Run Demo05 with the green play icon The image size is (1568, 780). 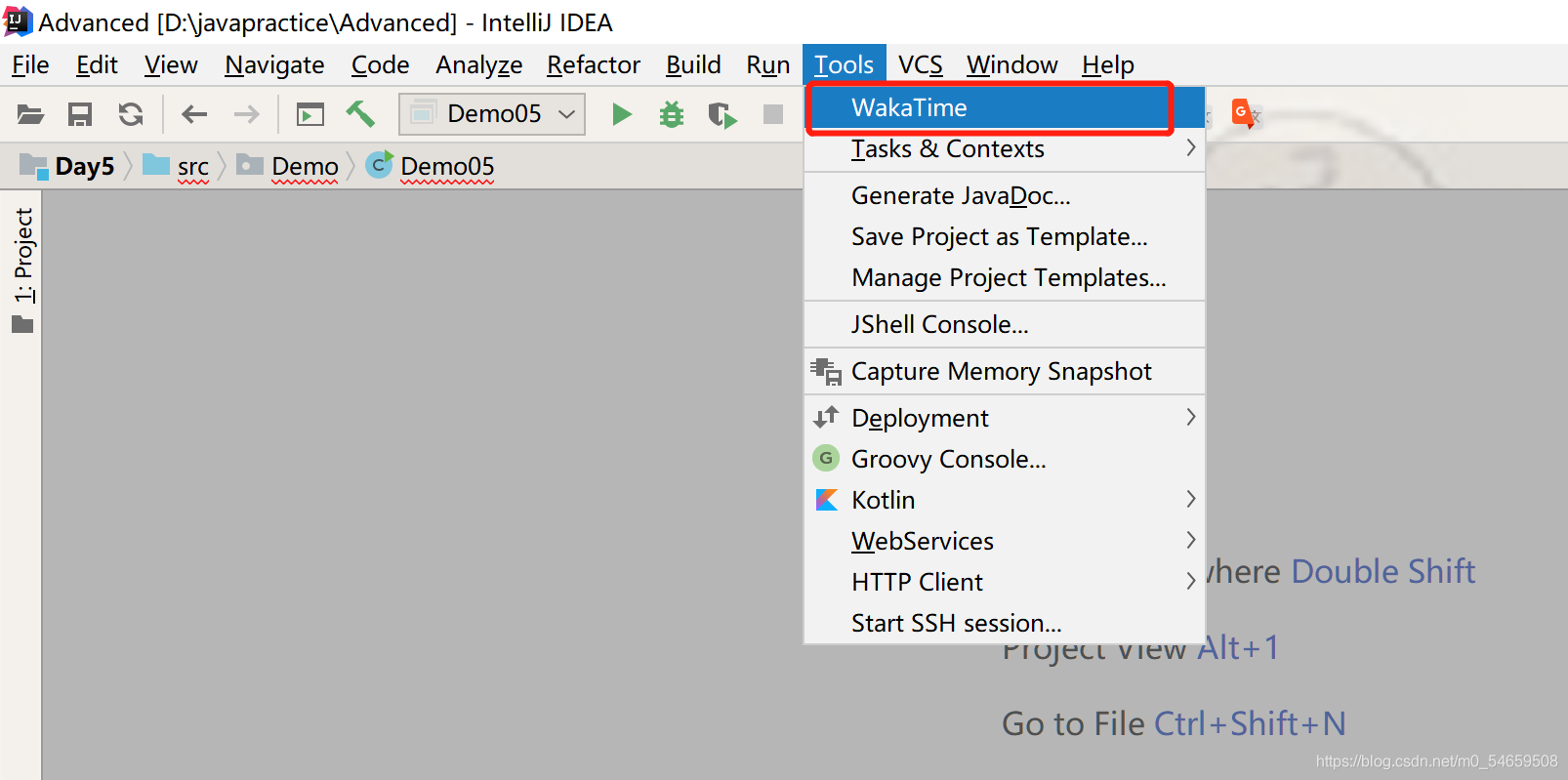(x=621, y=114)
